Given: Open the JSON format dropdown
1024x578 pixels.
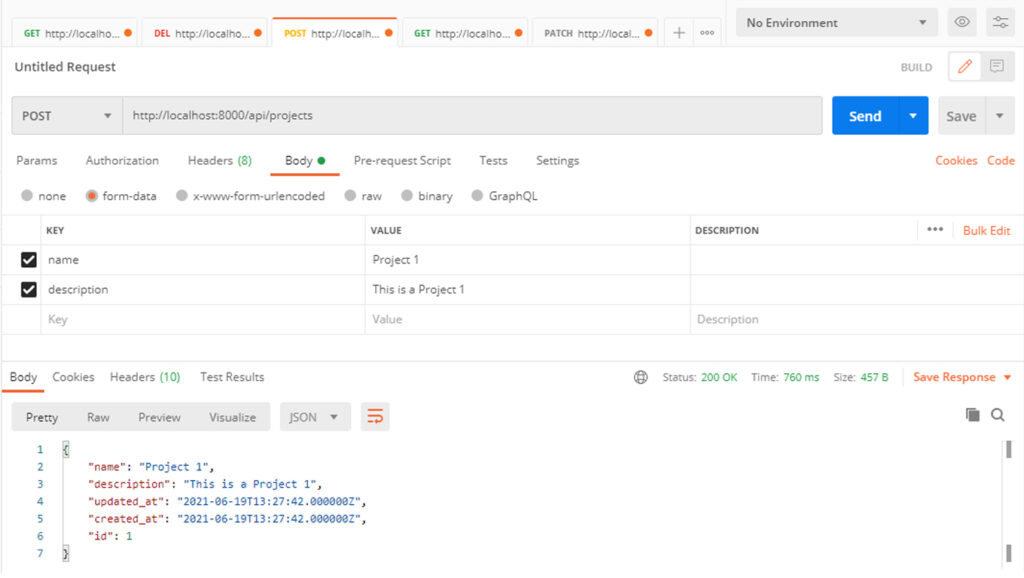Looking at the screenshot, I should tap(315, 417).
